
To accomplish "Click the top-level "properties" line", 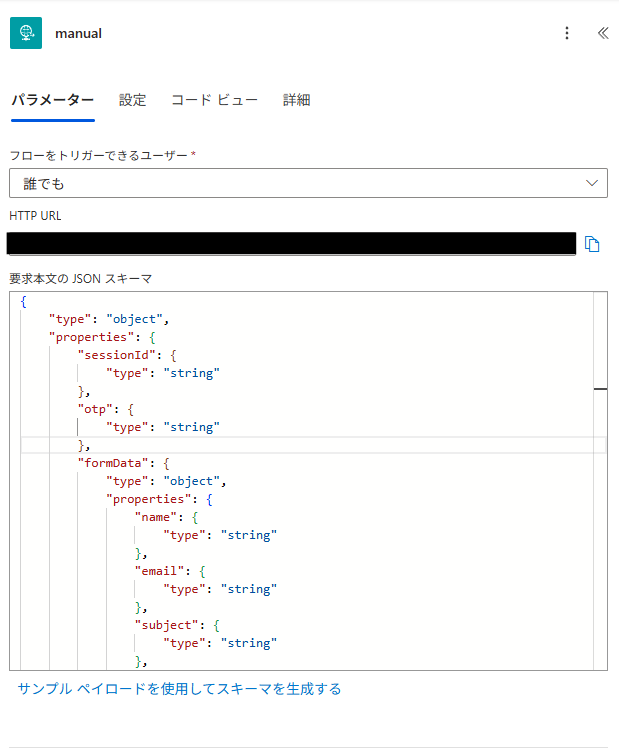I will coord(102,338).
